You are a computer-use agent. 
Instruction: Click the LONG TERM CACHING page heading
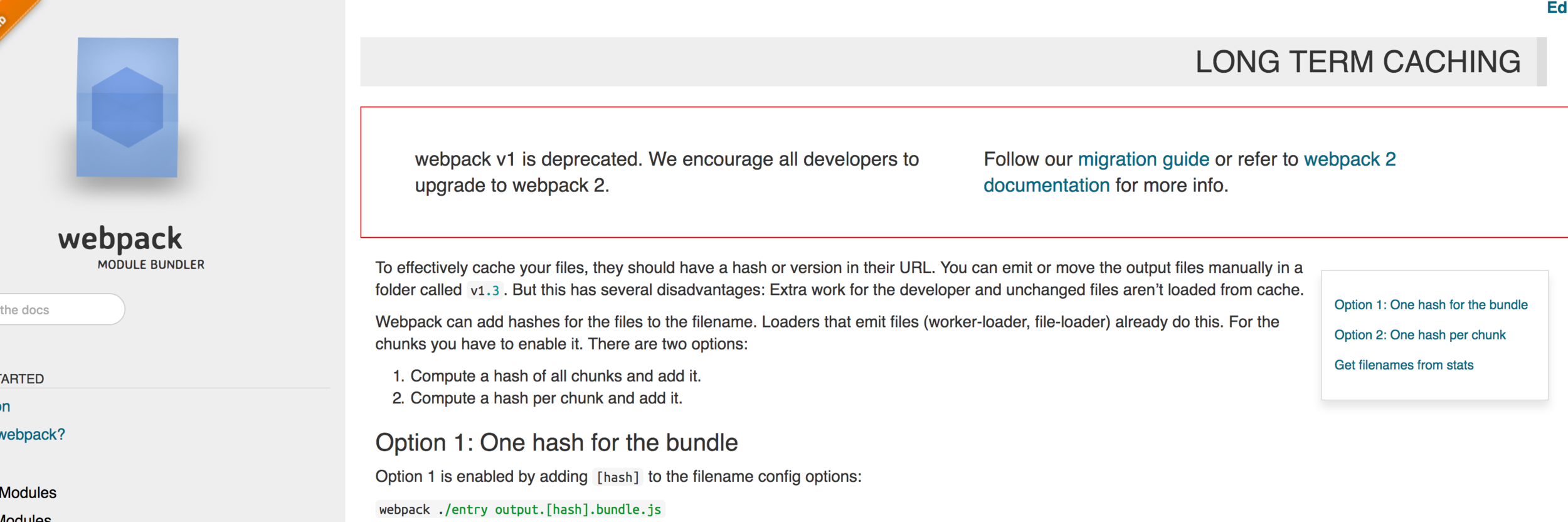[x=1357, y=62]
